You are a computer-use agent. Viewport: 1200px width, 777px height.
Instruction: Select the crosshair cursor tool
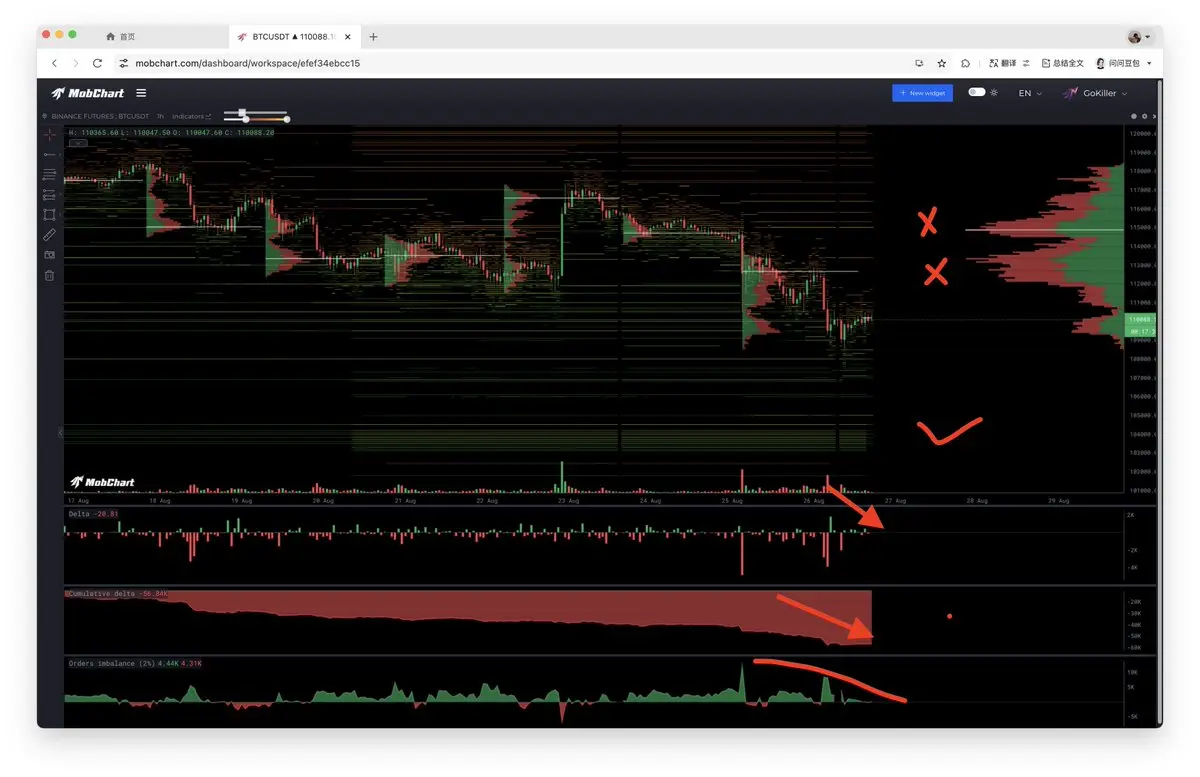[50, 135]
